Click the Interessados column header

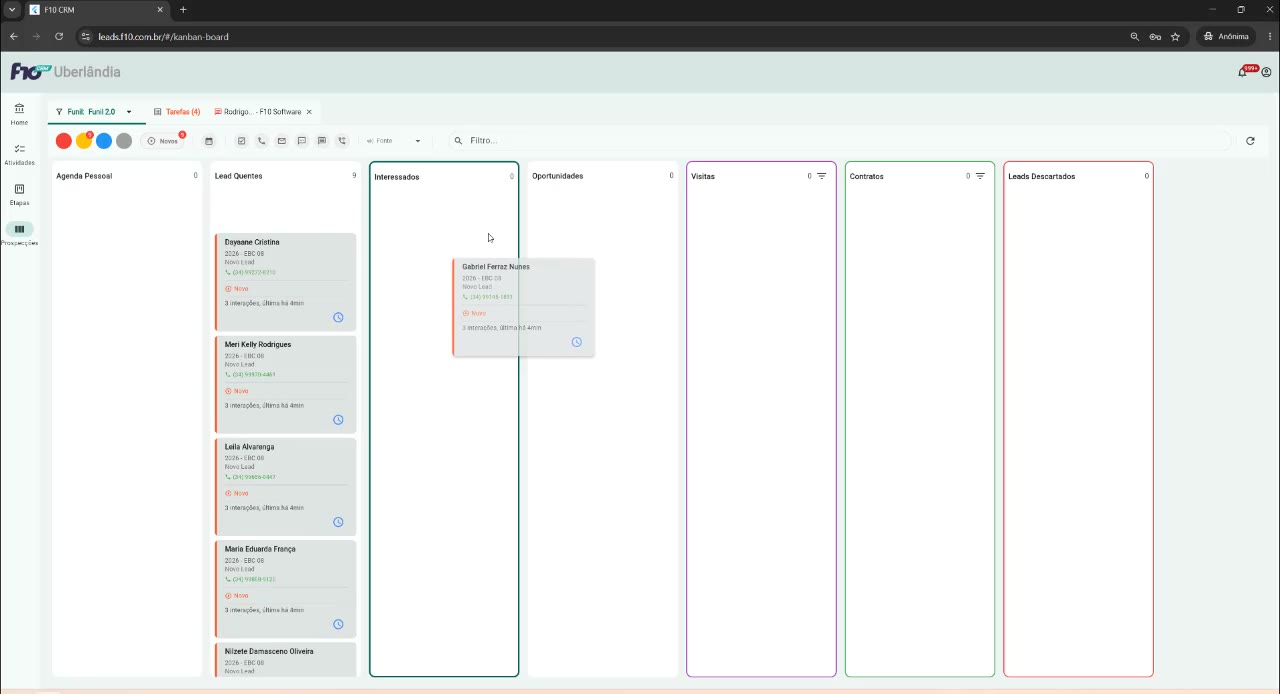pos(397,177)
